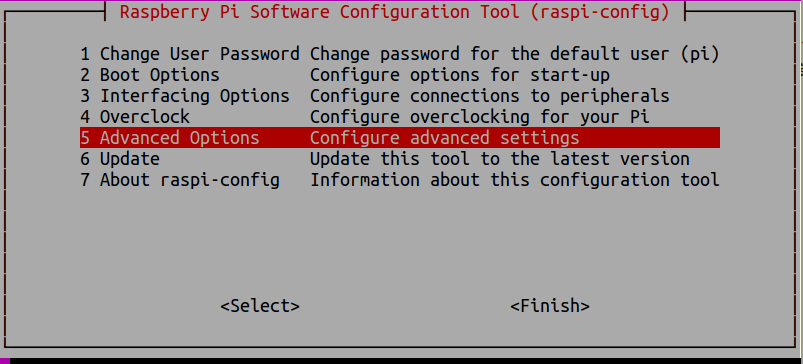803x364 pixels.
Task: Open Boot Options menu item
Action: (x=399, y=75)
